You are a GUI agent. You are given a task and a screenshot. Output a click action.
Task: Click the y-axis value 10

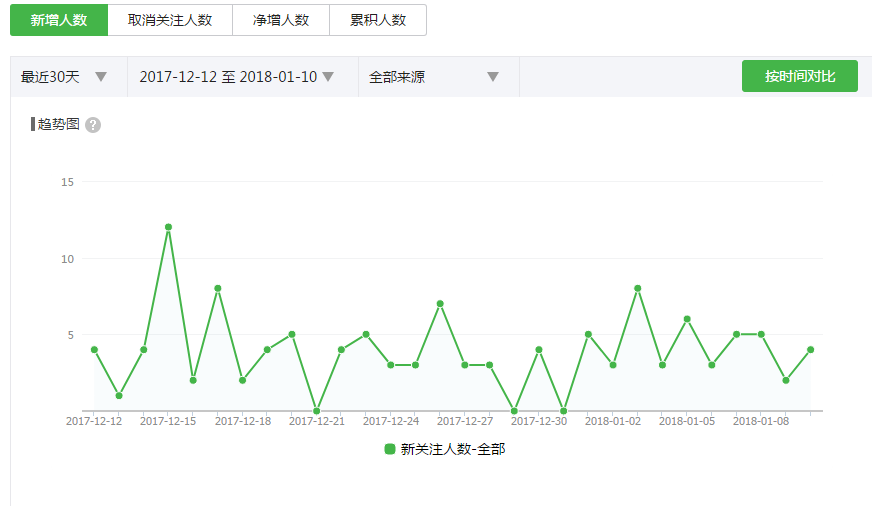click(67, 259)
